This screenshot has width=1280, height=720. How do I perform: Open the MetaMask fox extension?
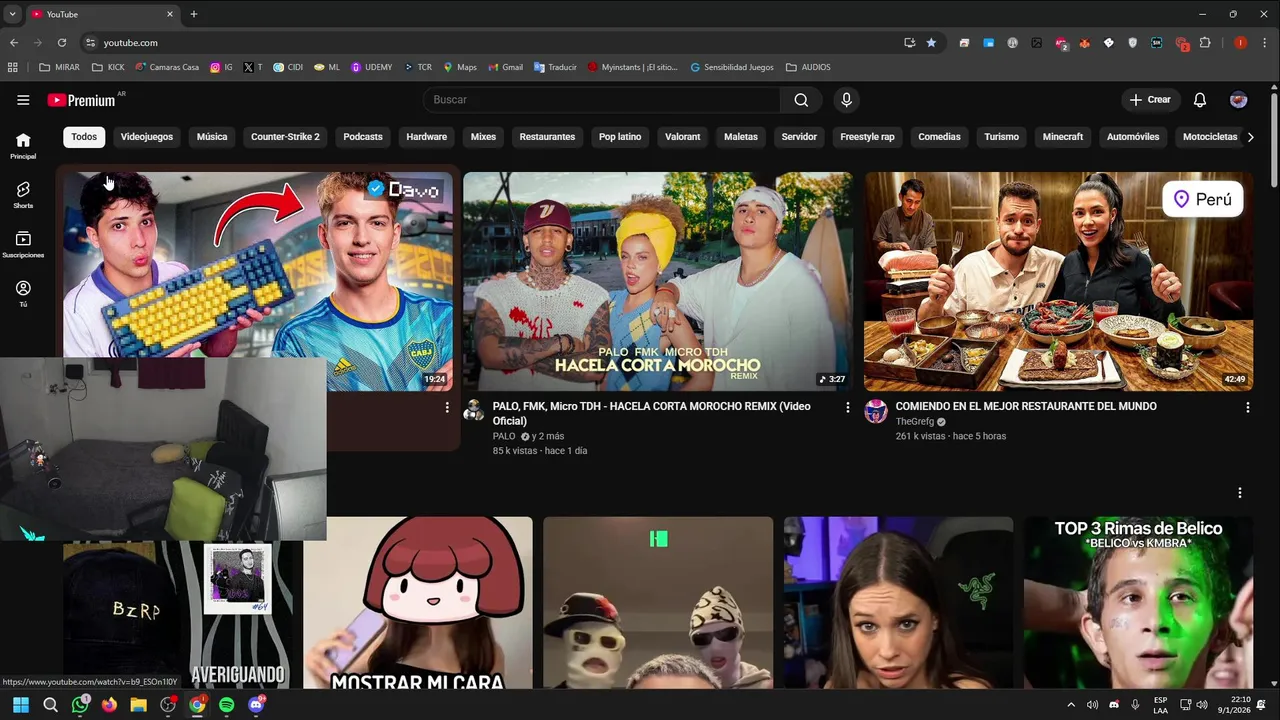1084,43
